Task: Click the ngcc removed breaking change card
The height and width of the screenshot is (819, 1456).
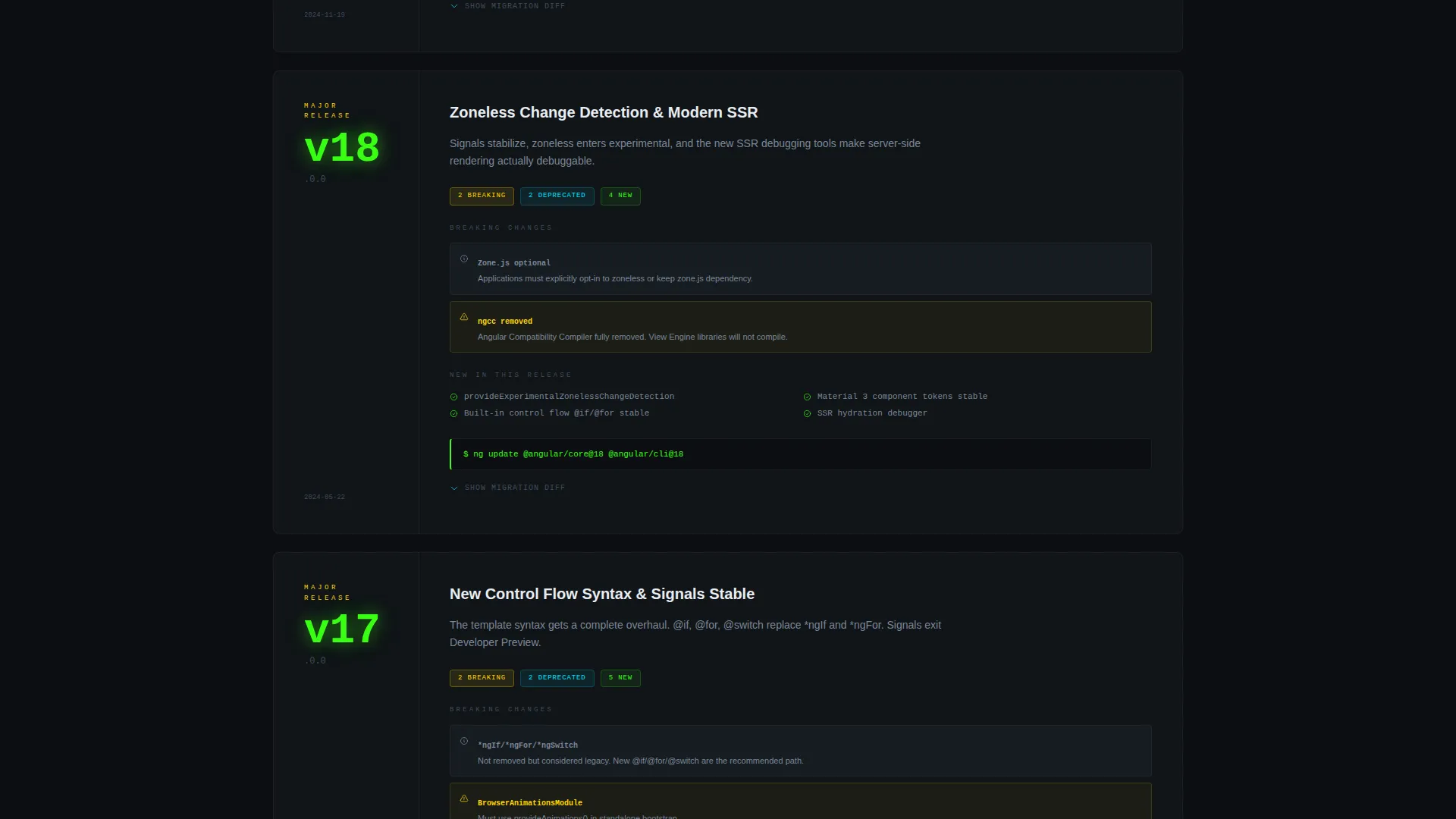Action: (x=800, y=327)
